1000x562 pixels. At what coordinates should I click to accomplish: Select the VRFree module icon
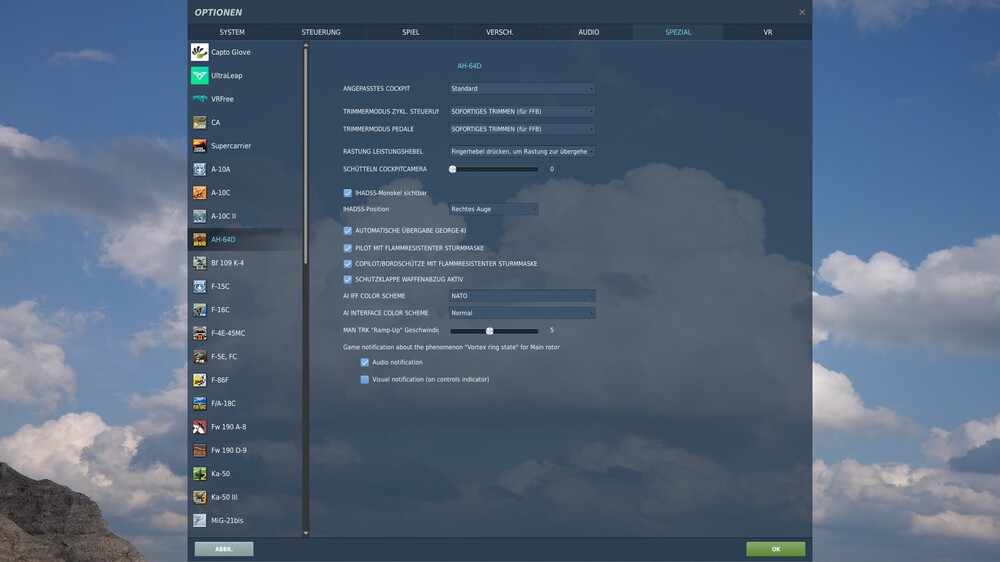[x=200, y=99]
